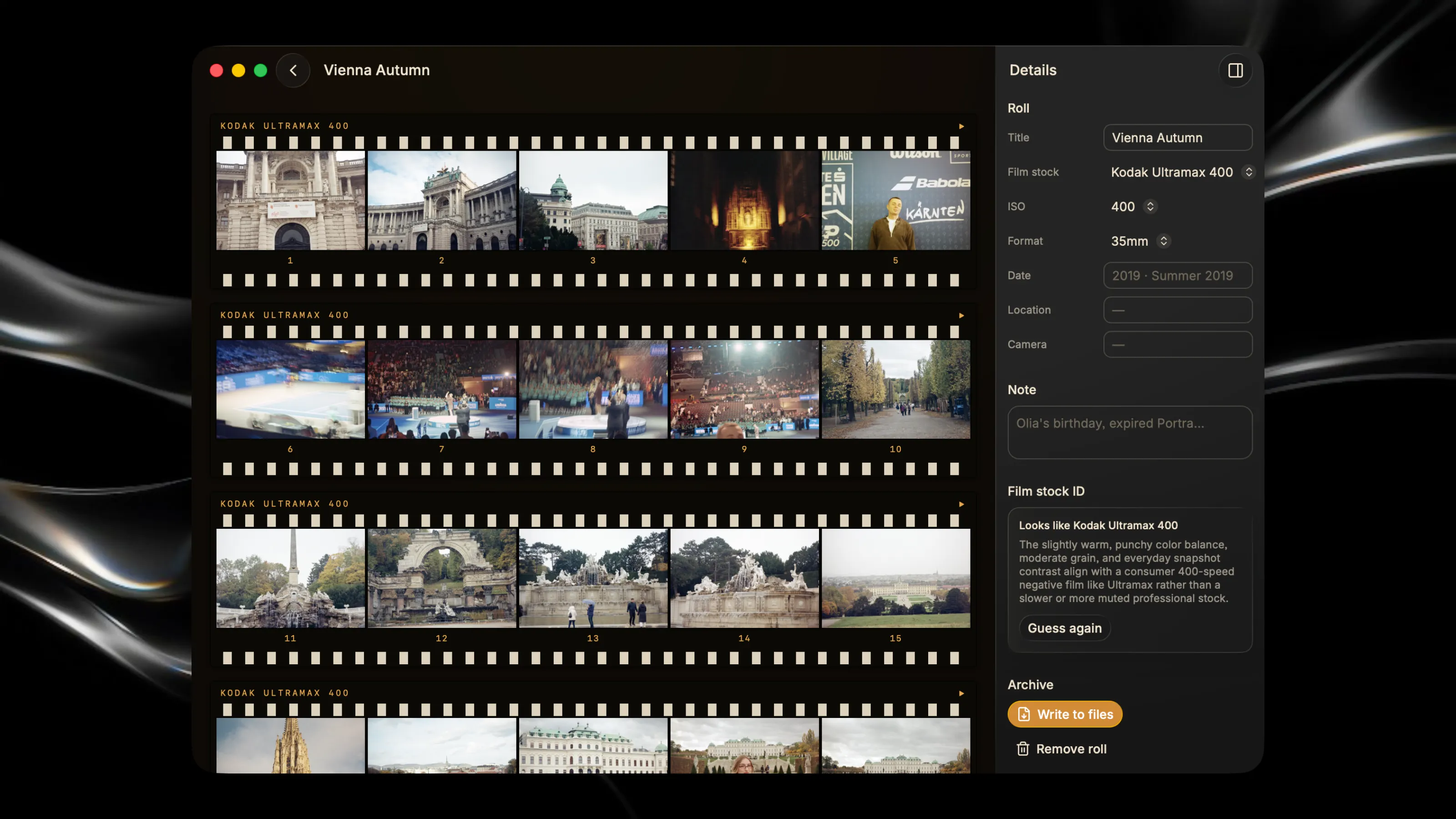Select frame 12 Roman ruin arch photo
This screenshot has height=819, width=1456.
(442, 578)
